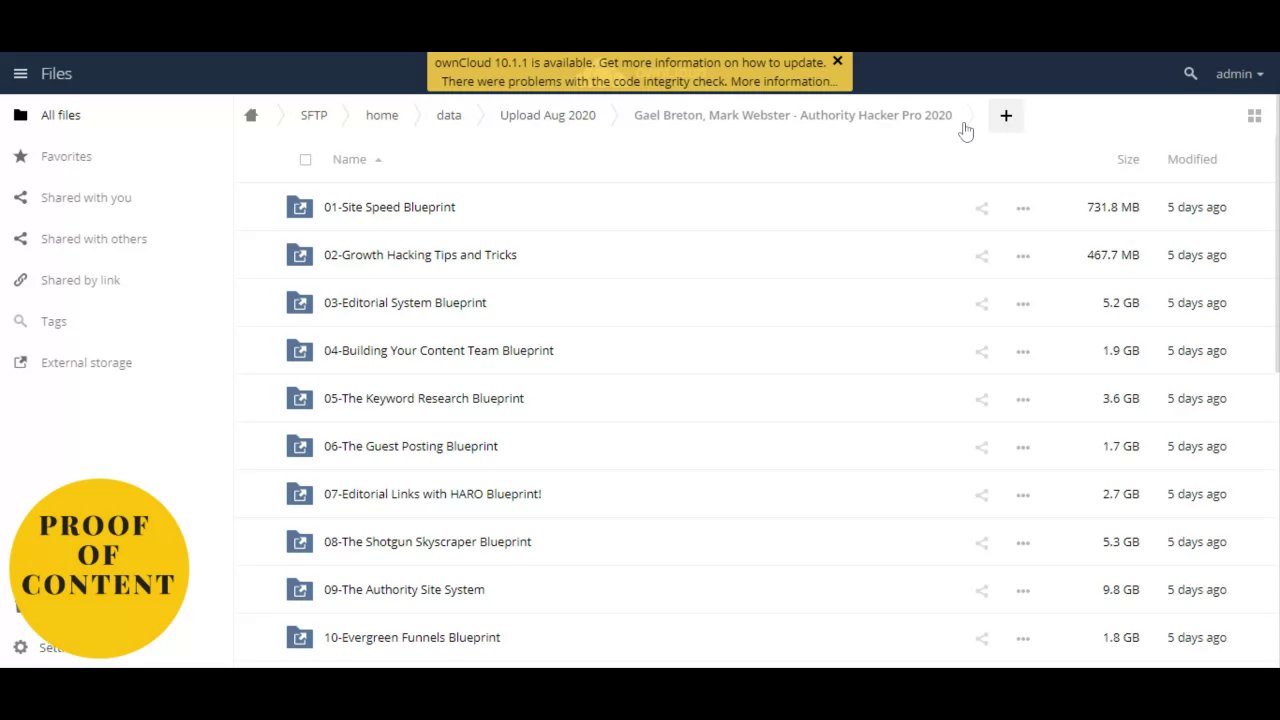Open folder icon of 07-Editorial Links with HARO
Screen dimensions: 1280x720
point(300,494)
